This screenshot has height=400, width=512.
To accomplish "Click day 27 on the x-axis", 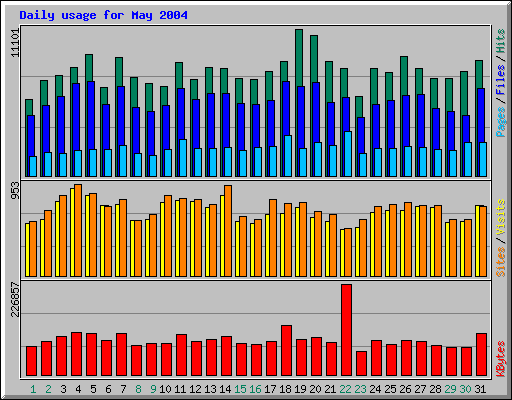I will coord(420,389).
